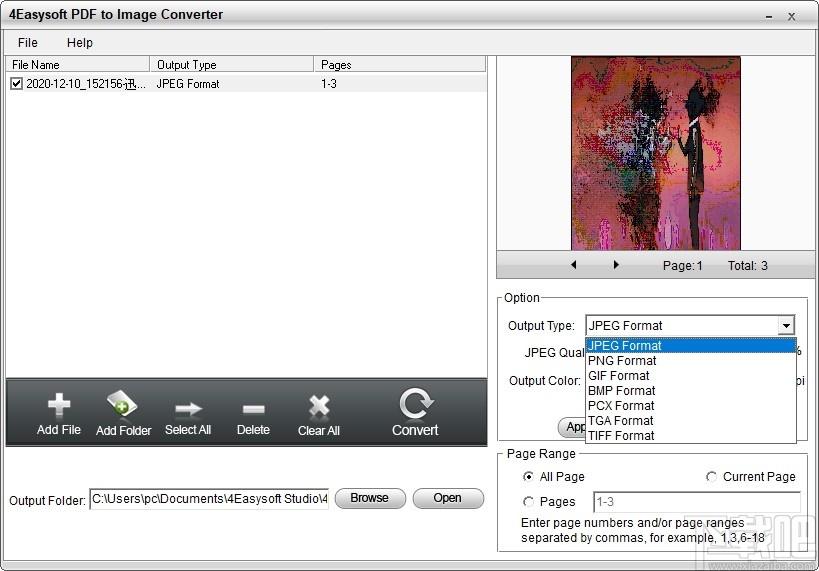Minimize the 4Easysoft window
Screen dimensions: 819x571
click(x=769, y=16)
